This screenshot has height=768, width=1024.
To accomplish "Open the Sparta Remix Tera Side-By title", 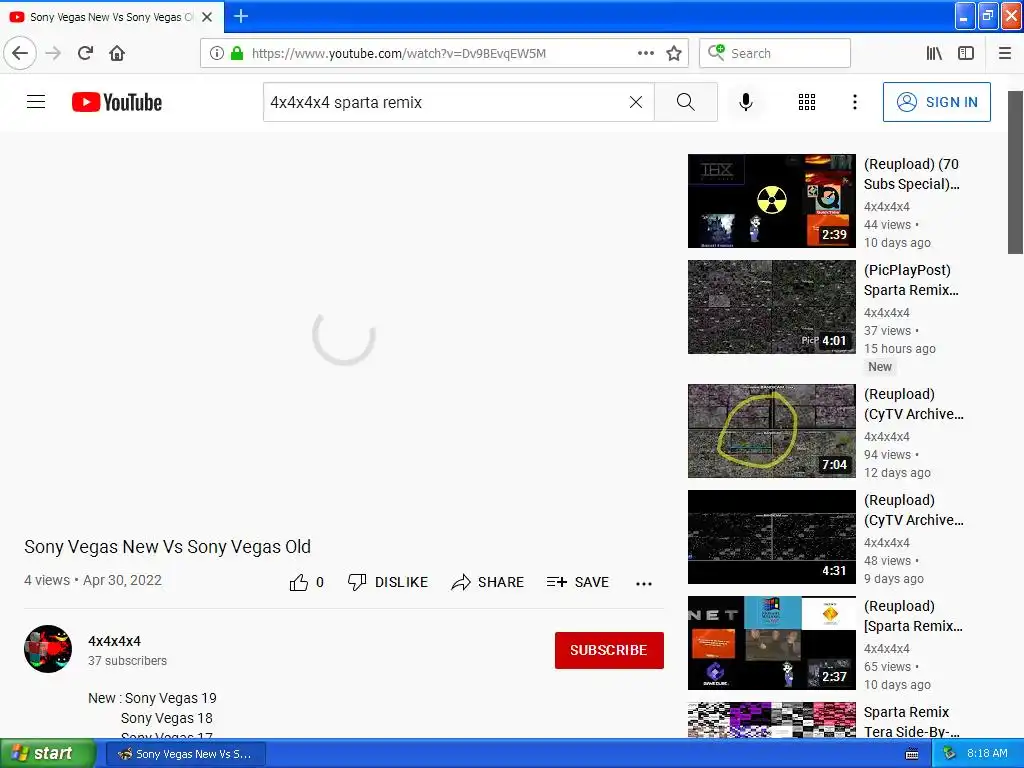I will (912, 721).
